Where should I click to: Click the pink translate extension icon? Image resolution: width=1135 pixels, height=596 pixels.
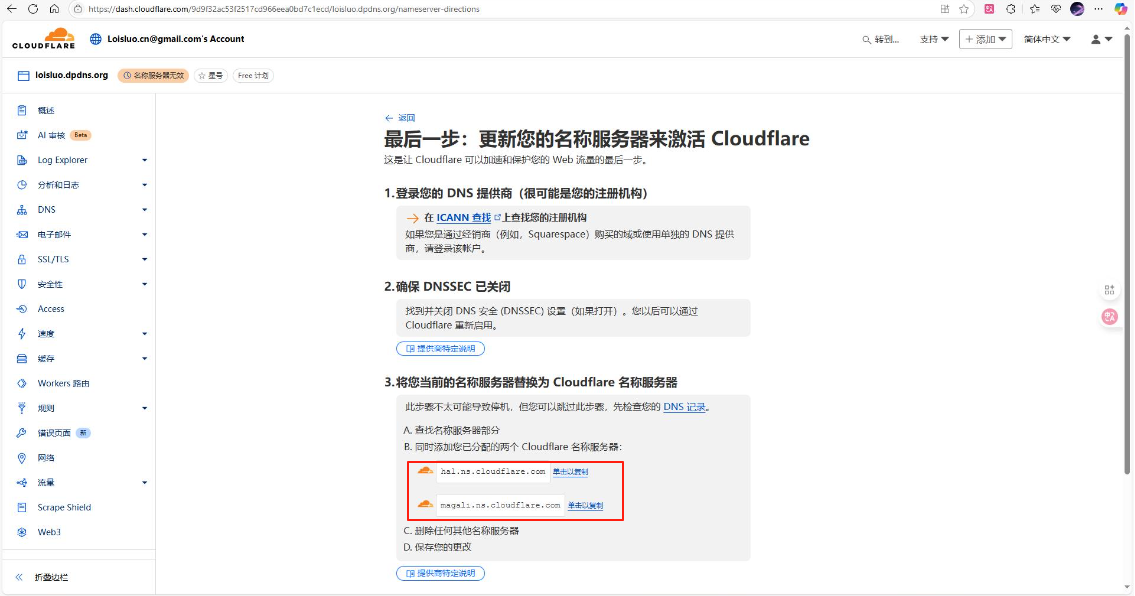pyautogui.click(x=989, y=9)
